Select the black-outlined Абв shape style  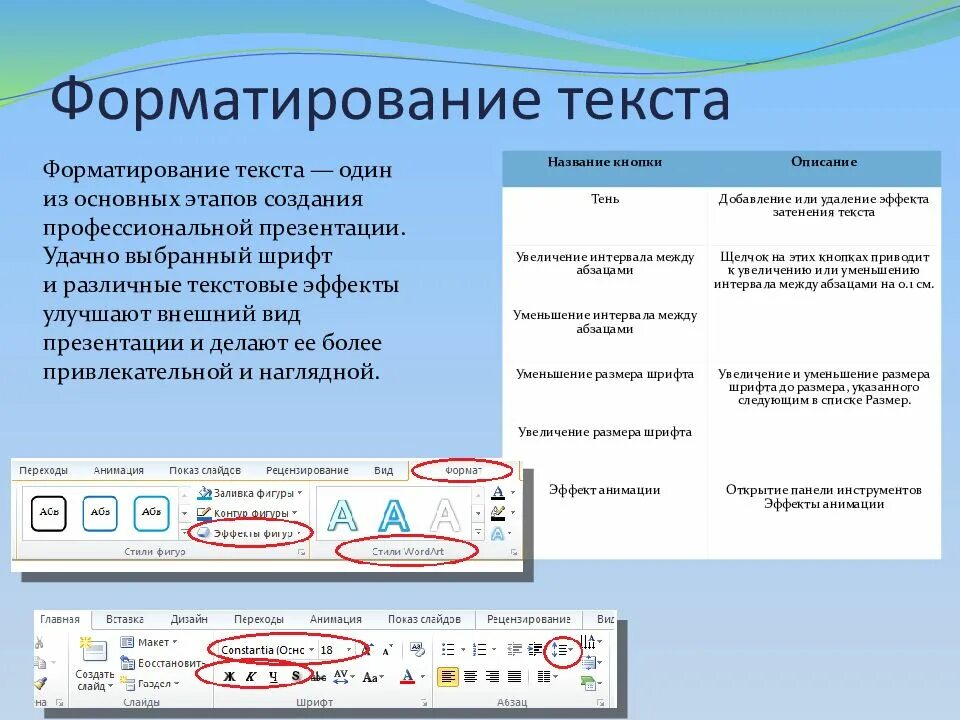tap(48, 512)
